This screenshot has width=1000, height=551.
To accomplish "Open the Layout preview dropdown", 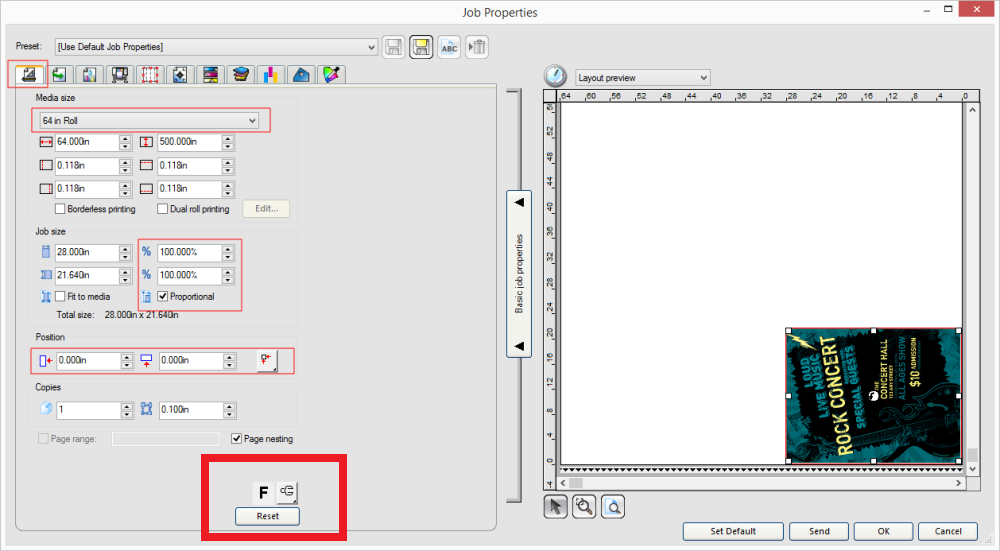I will click(643, 78).
